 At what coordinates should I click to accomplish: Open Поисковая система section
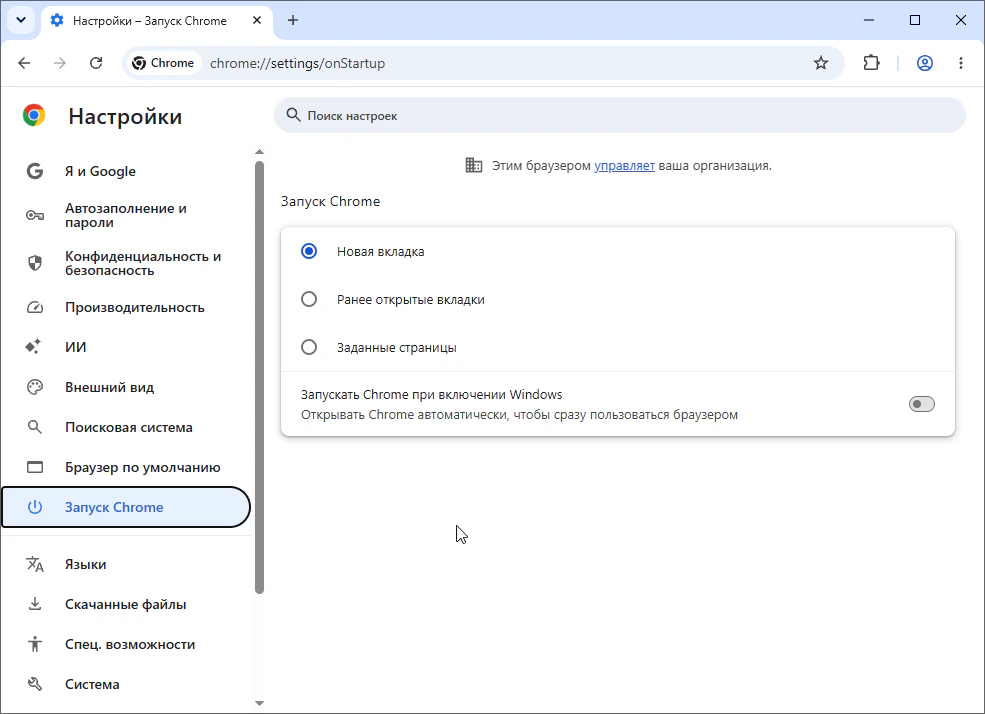[126, 428]
